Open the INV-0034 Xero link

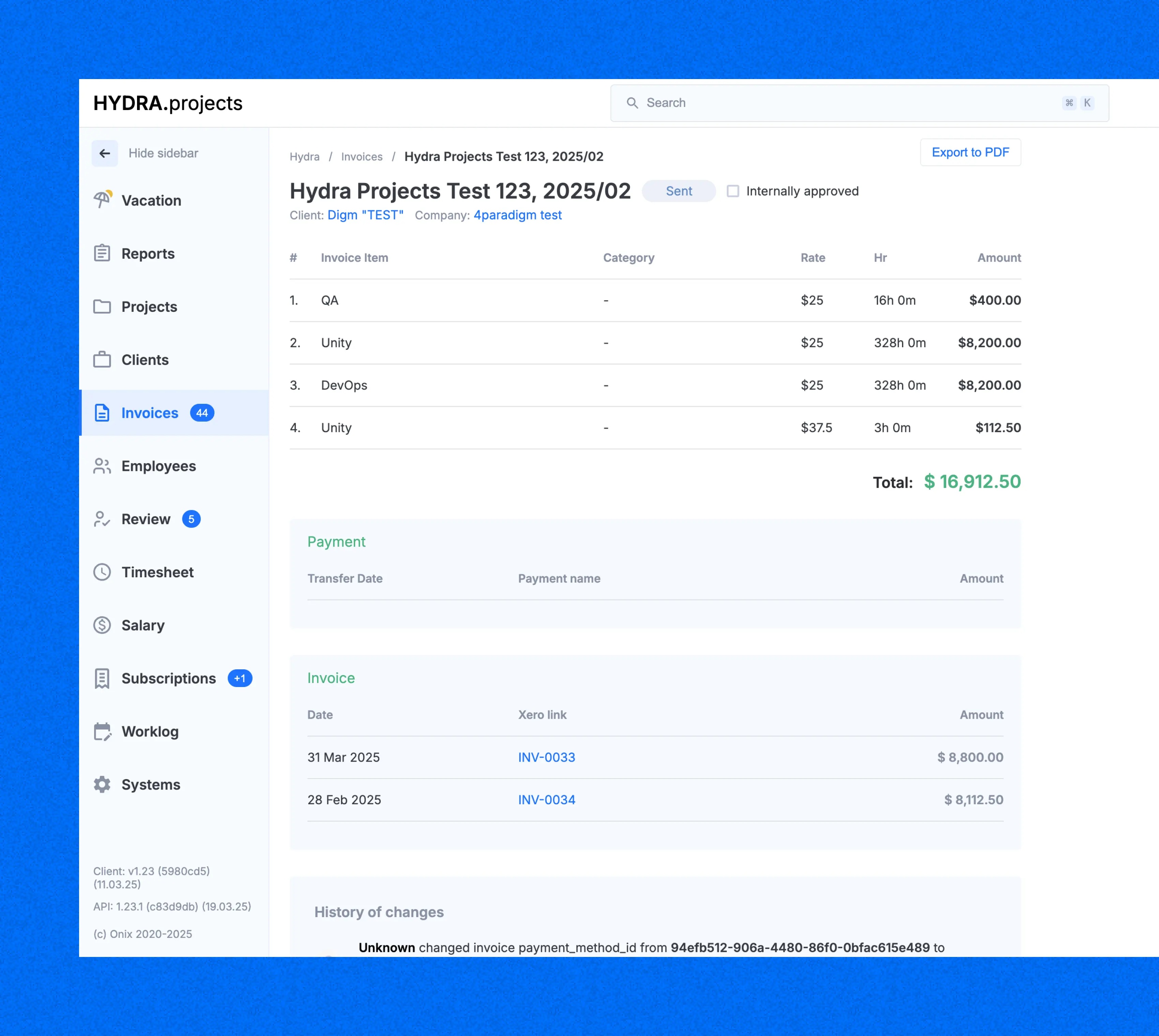pos(546,799)
